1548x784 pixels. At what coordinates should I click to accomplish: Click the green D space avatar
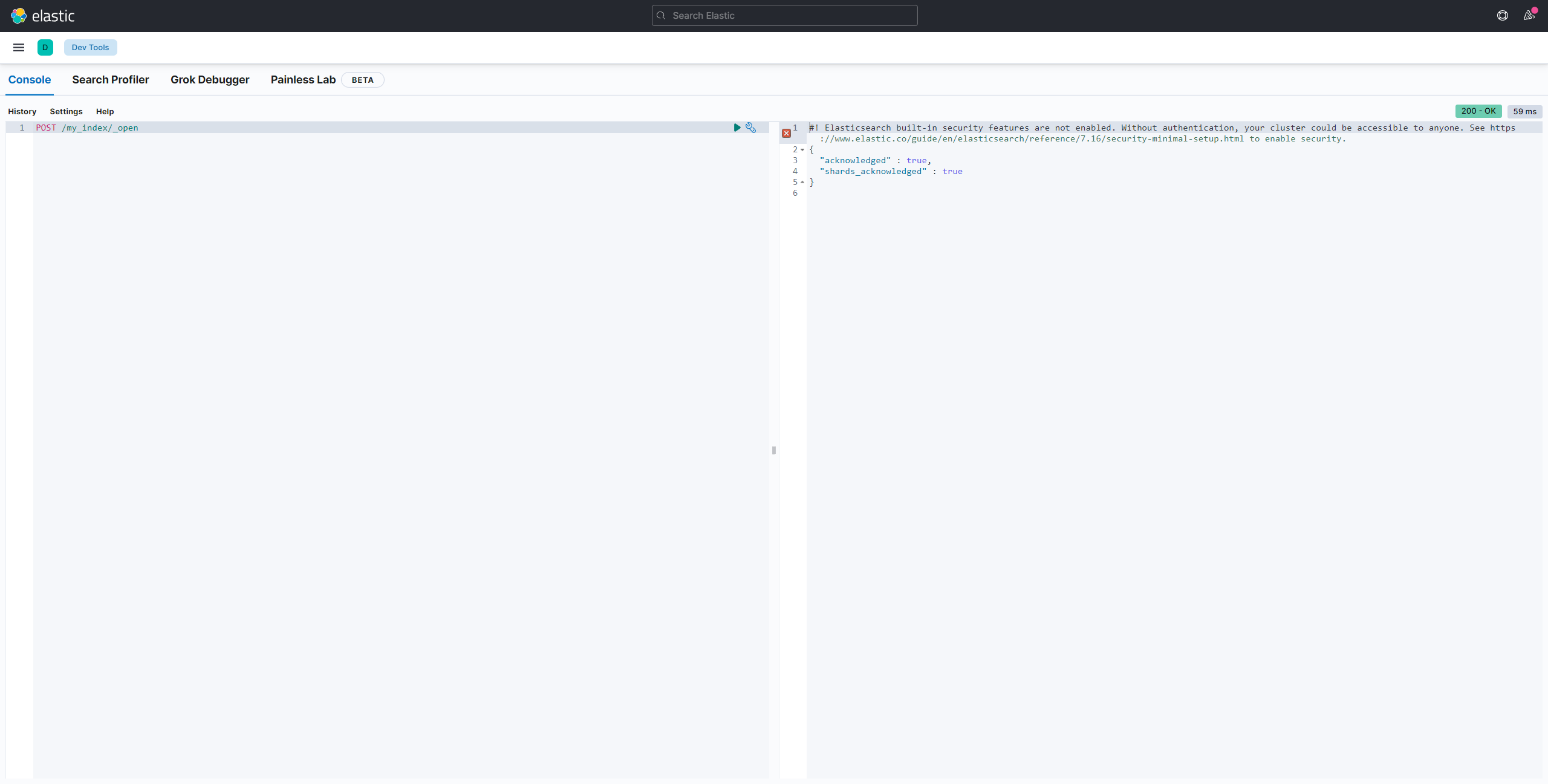(x=45, y=47)
